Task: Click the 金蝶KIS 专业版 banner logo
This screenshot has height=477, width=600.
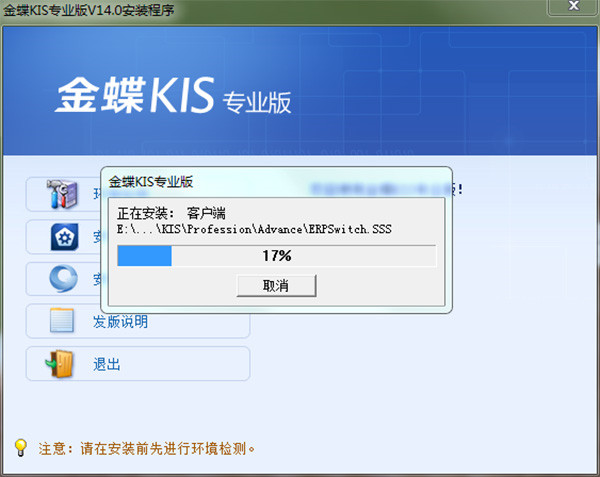Action: tap(173, 95)
